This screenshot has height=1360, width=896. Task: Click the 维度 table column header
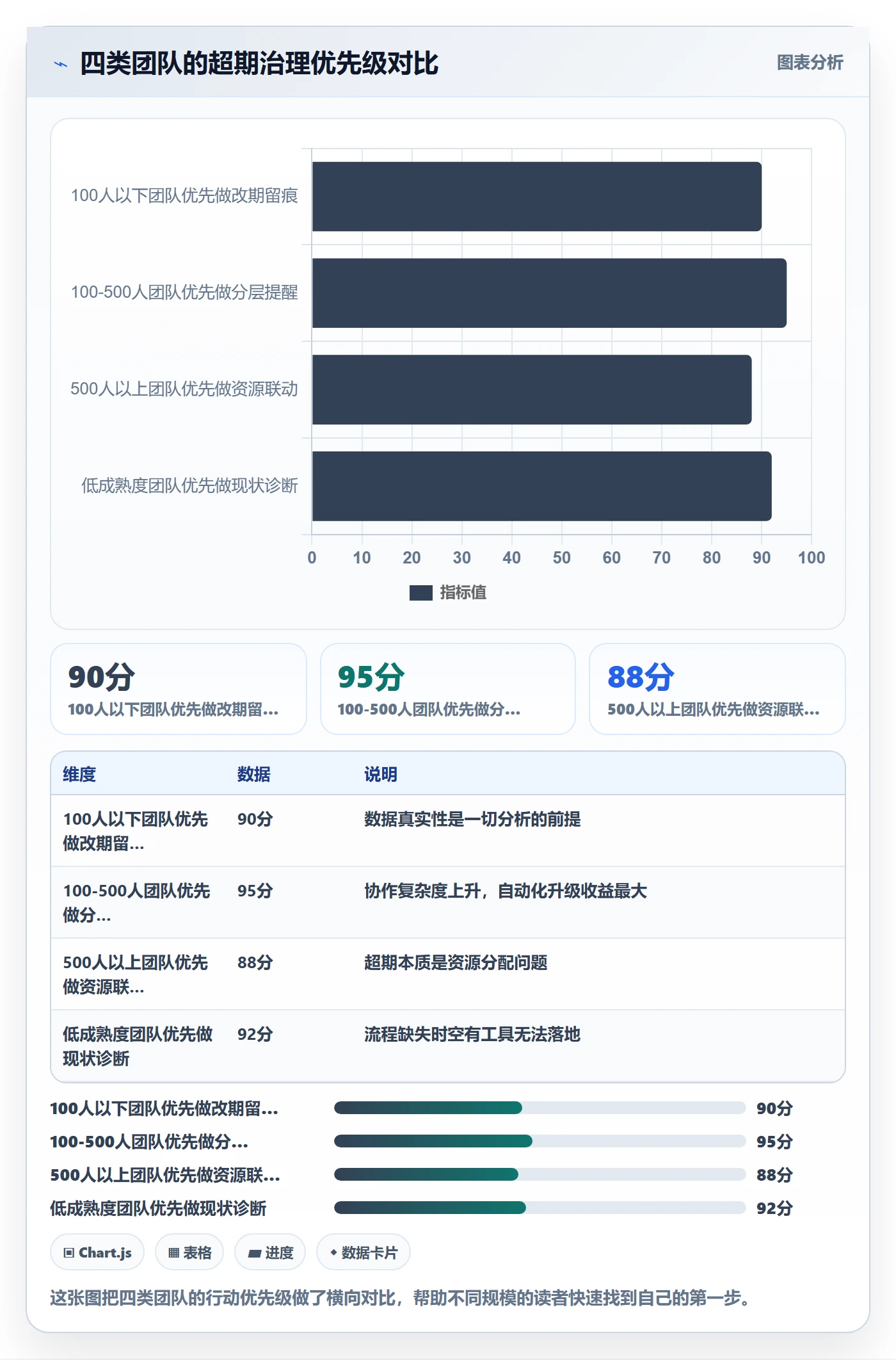click(79, 774)
